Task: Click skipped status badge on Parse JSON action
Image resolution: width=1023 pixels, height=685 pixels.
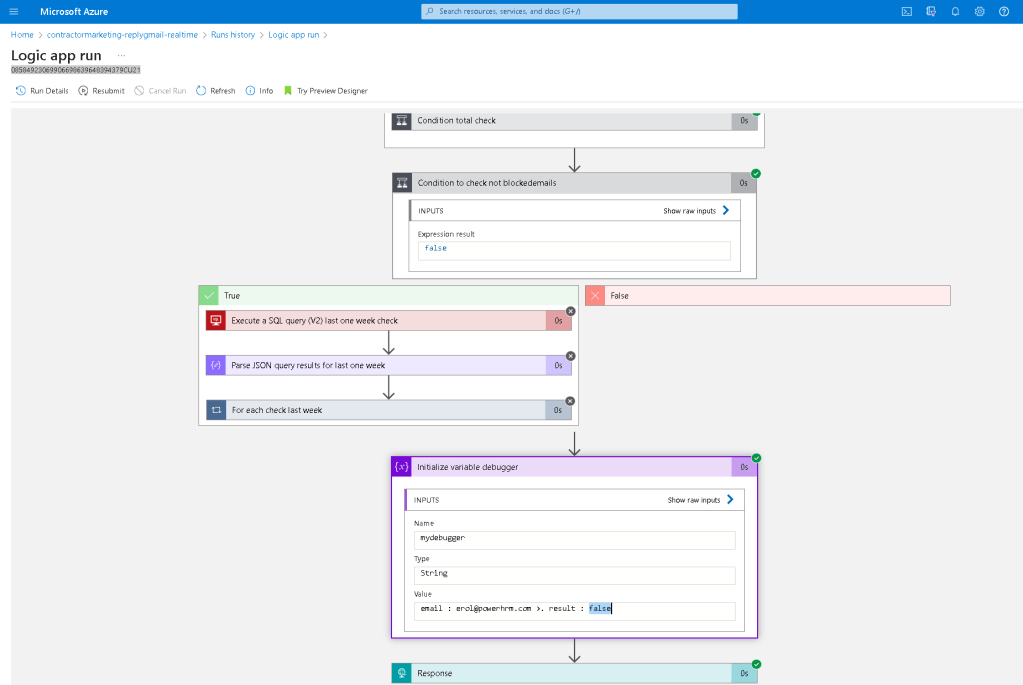Action: [571, 356]
